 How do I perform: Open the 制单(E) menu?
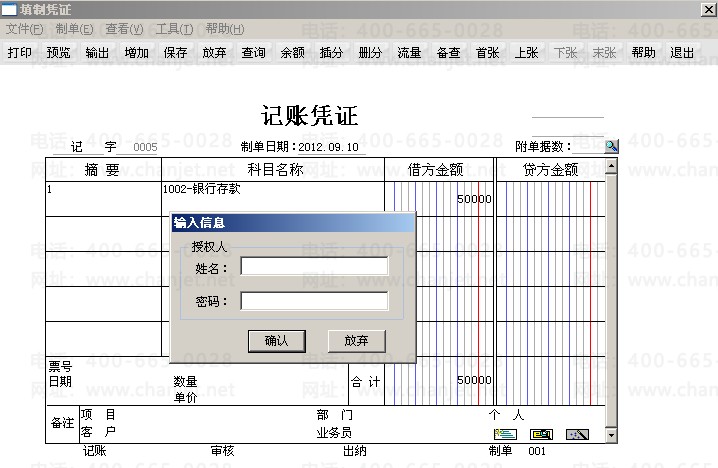click(x=74, y=29)
